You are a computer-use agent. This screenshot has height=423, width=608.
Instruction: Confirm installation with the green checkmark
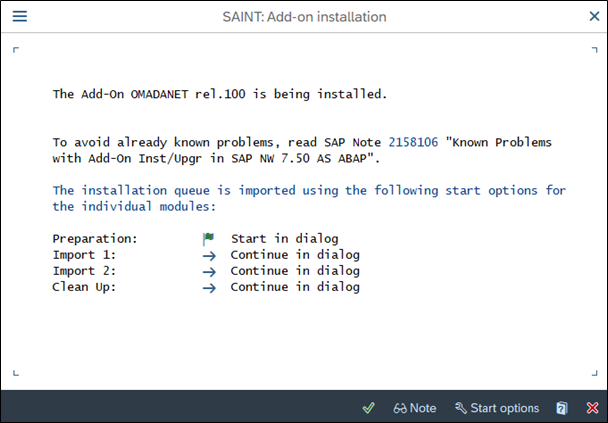coord(368,408)
